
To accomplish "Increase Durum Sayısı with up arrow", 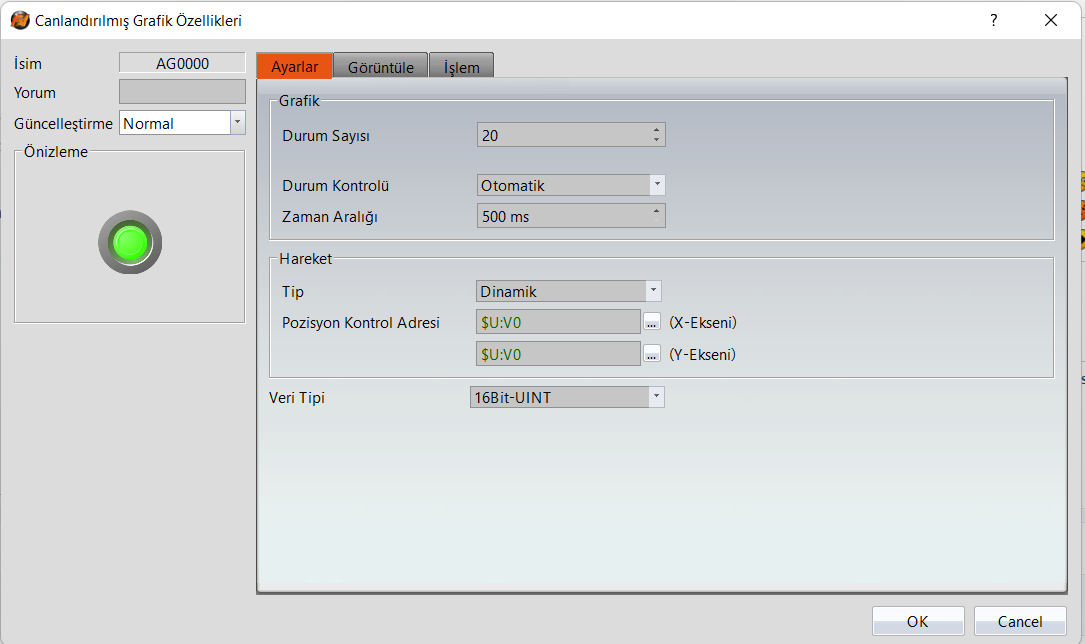I will point(656,130).
